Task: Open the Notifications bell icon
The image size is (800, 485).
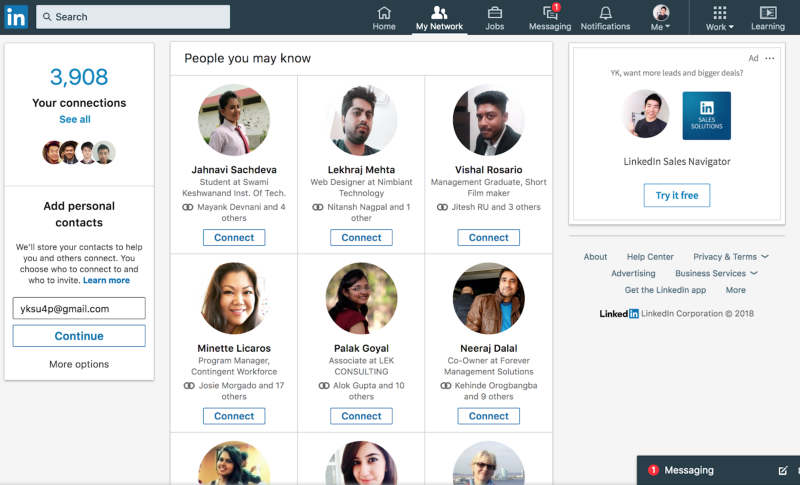Action: [x=605, y=13]
